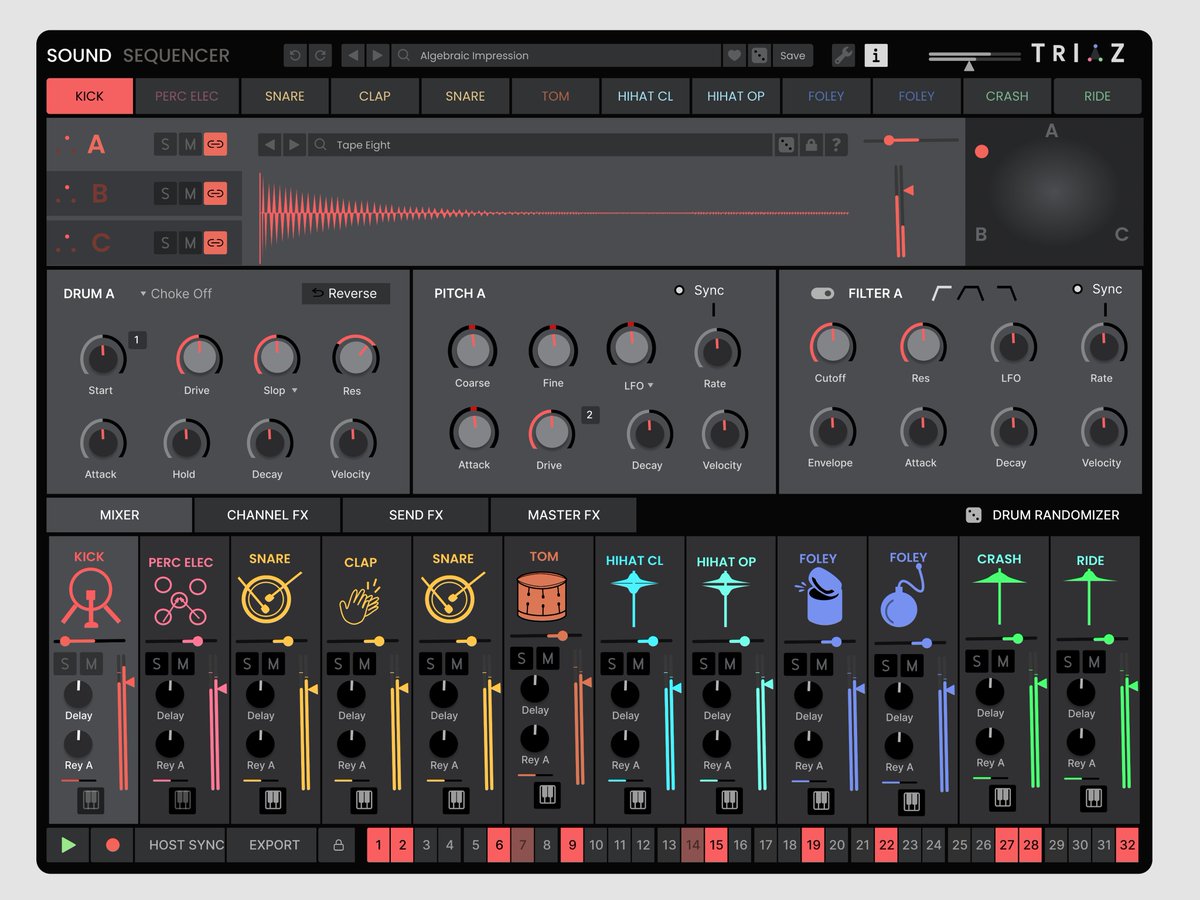Click the Foley bomb icon
Viewport: 1200px width, 900px height.
tap(903, 596)
